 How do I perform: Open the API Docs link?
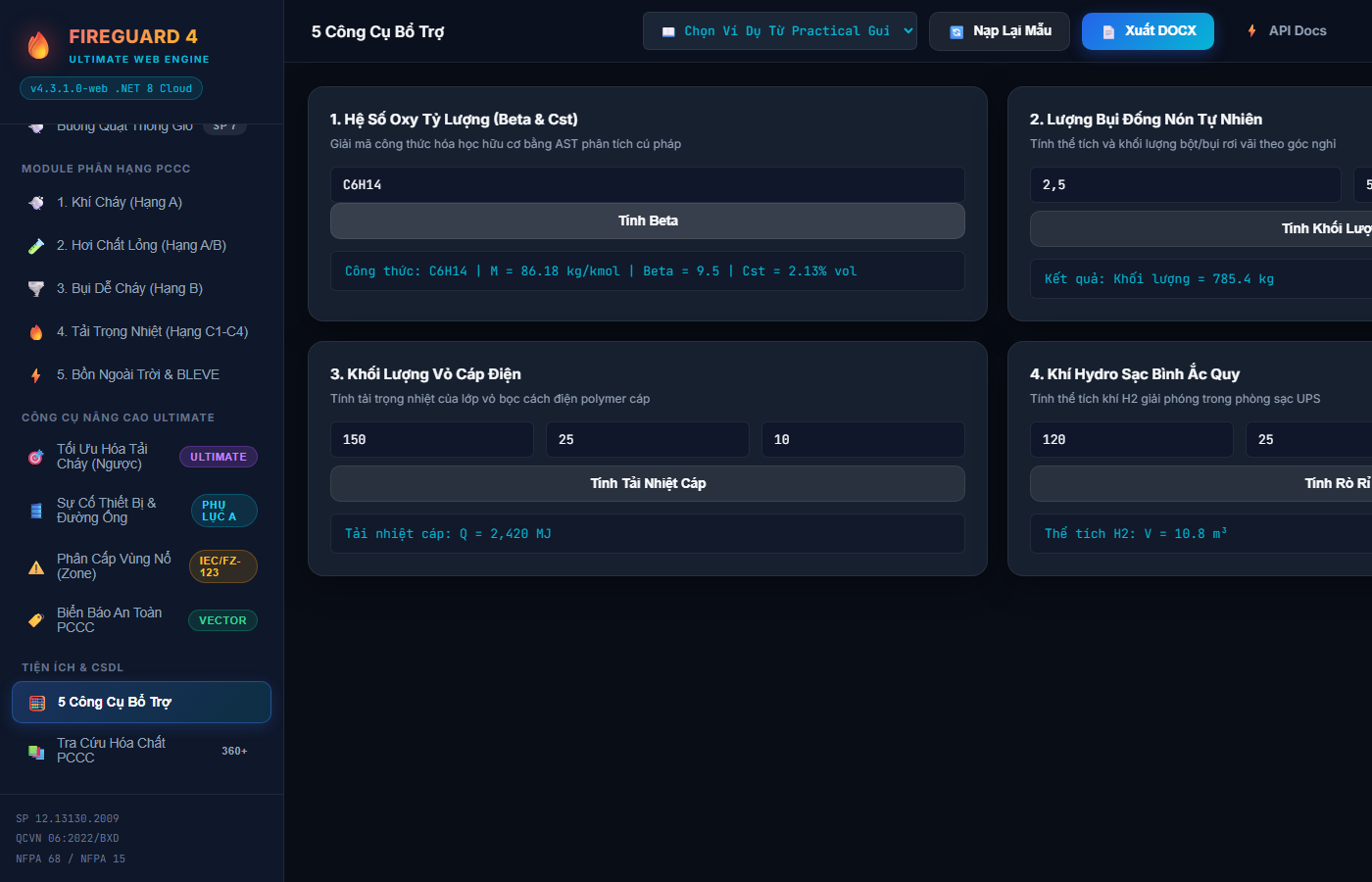(1287, 31)
